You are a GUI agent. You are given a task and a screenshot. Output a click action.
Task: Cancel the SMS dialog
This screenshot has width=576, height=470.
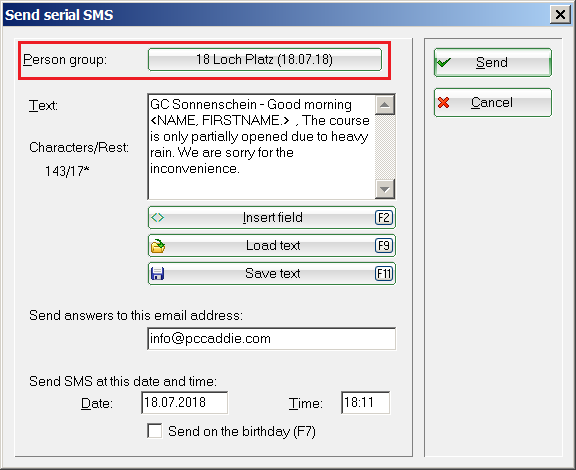(x=493, y=103)
